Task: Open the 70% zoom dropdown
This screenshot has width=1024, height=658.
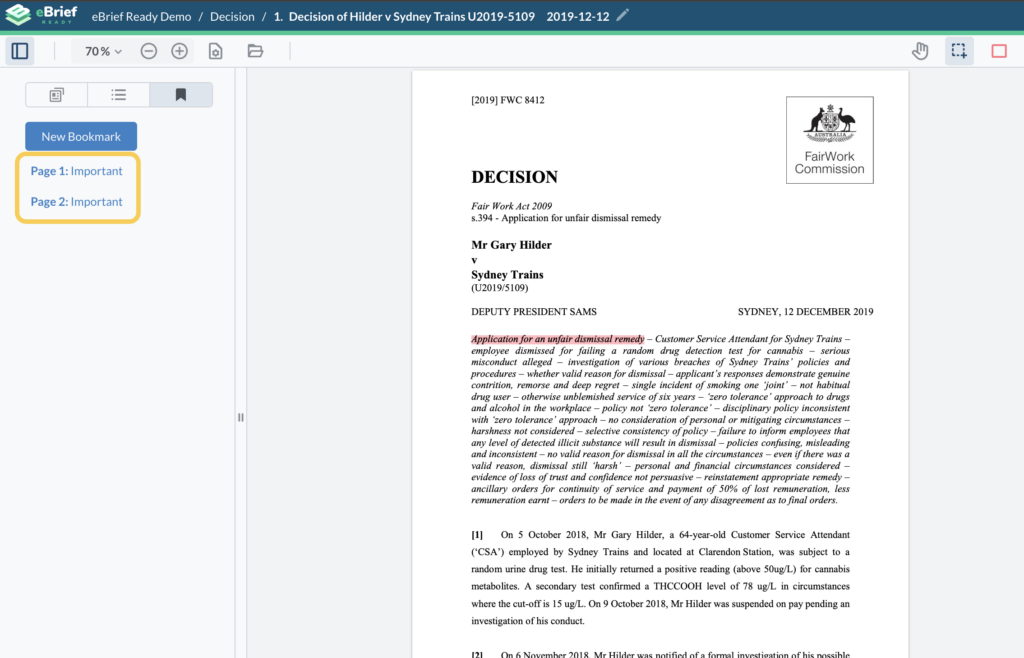Action: [103, 51]
